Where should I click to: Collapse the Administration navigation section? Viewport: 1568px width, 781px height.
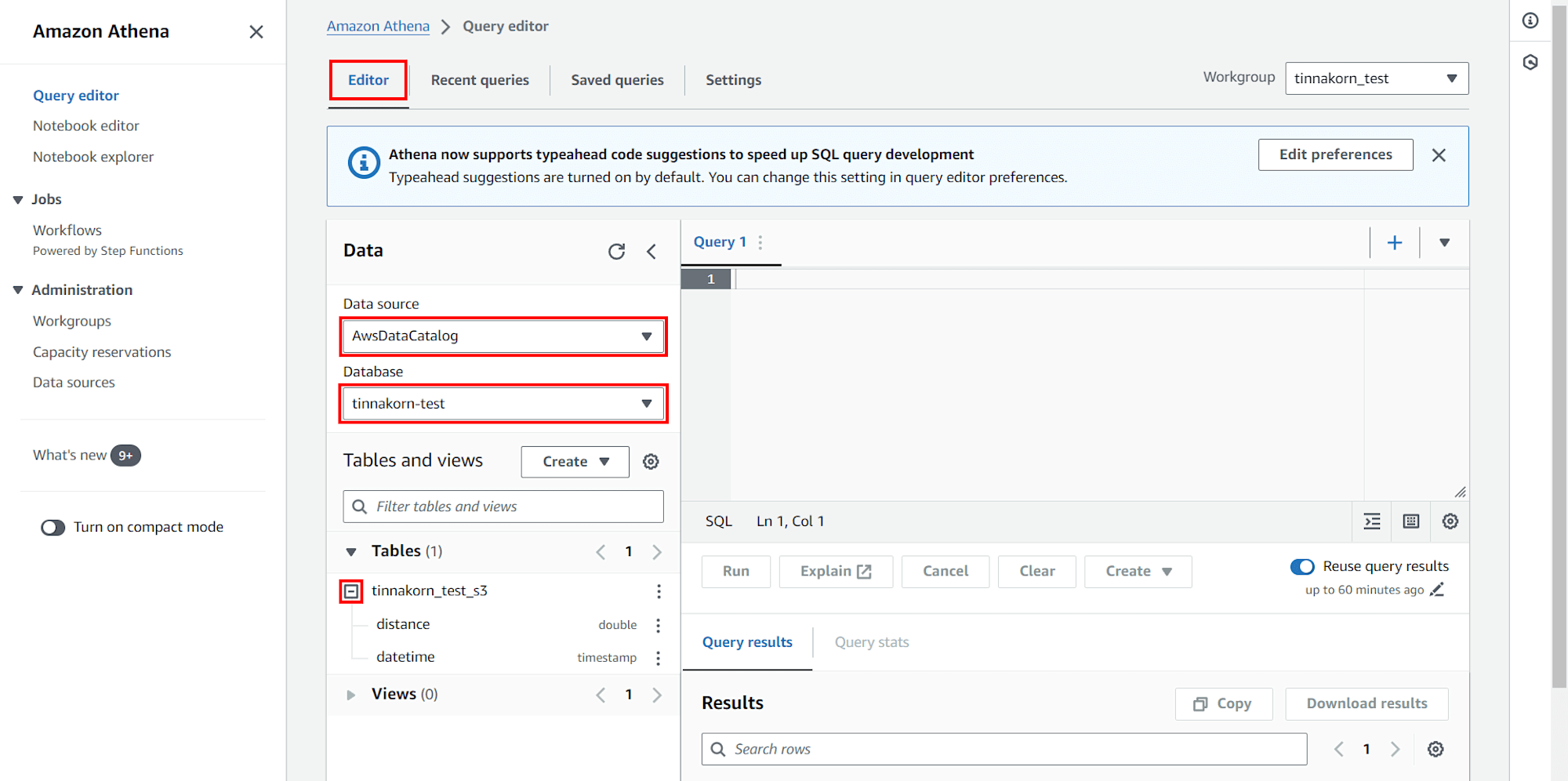[x=18, y=290]
